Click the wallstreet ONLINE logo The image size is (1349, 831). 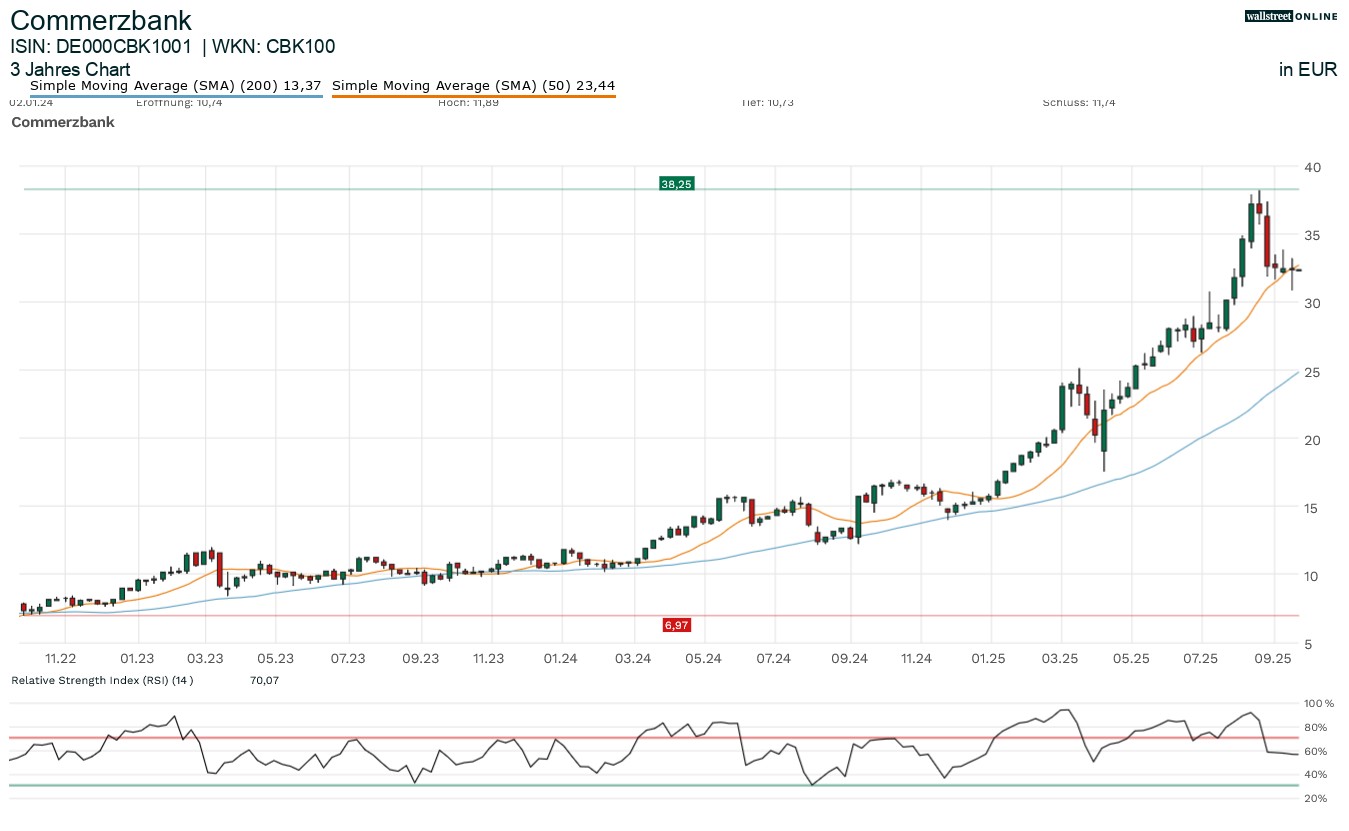tap(1291, 16)
